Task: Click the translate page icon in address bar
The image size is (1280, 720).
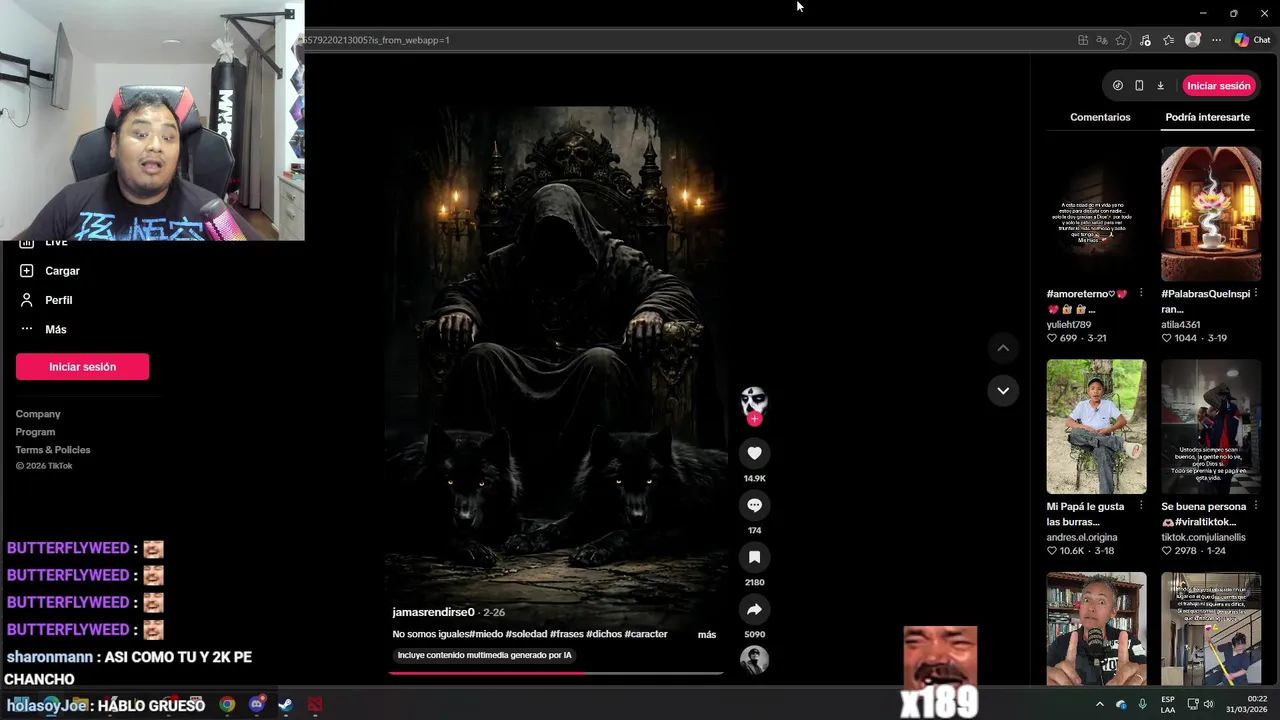Action: (1102, 40)
